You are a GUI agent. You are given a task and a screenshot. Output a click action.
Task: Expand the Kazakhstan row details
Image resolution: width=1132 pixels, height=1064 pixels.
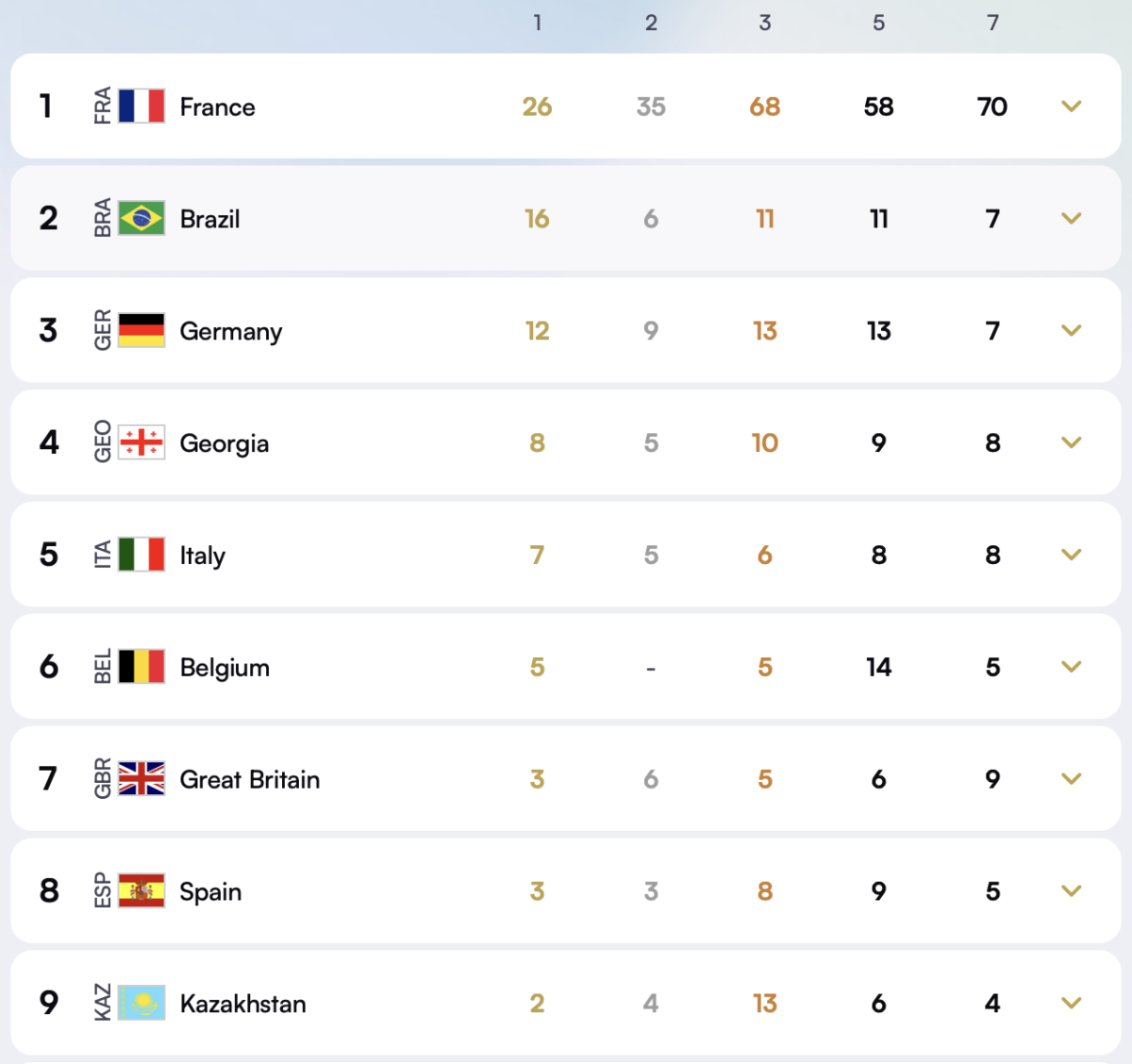tap(1071, 1004)
